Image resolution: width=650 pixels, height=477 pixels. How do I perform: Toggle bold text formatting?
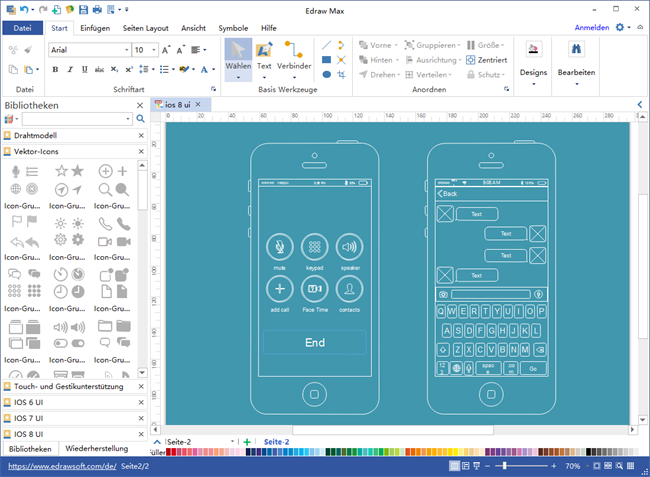click(55, 70)
